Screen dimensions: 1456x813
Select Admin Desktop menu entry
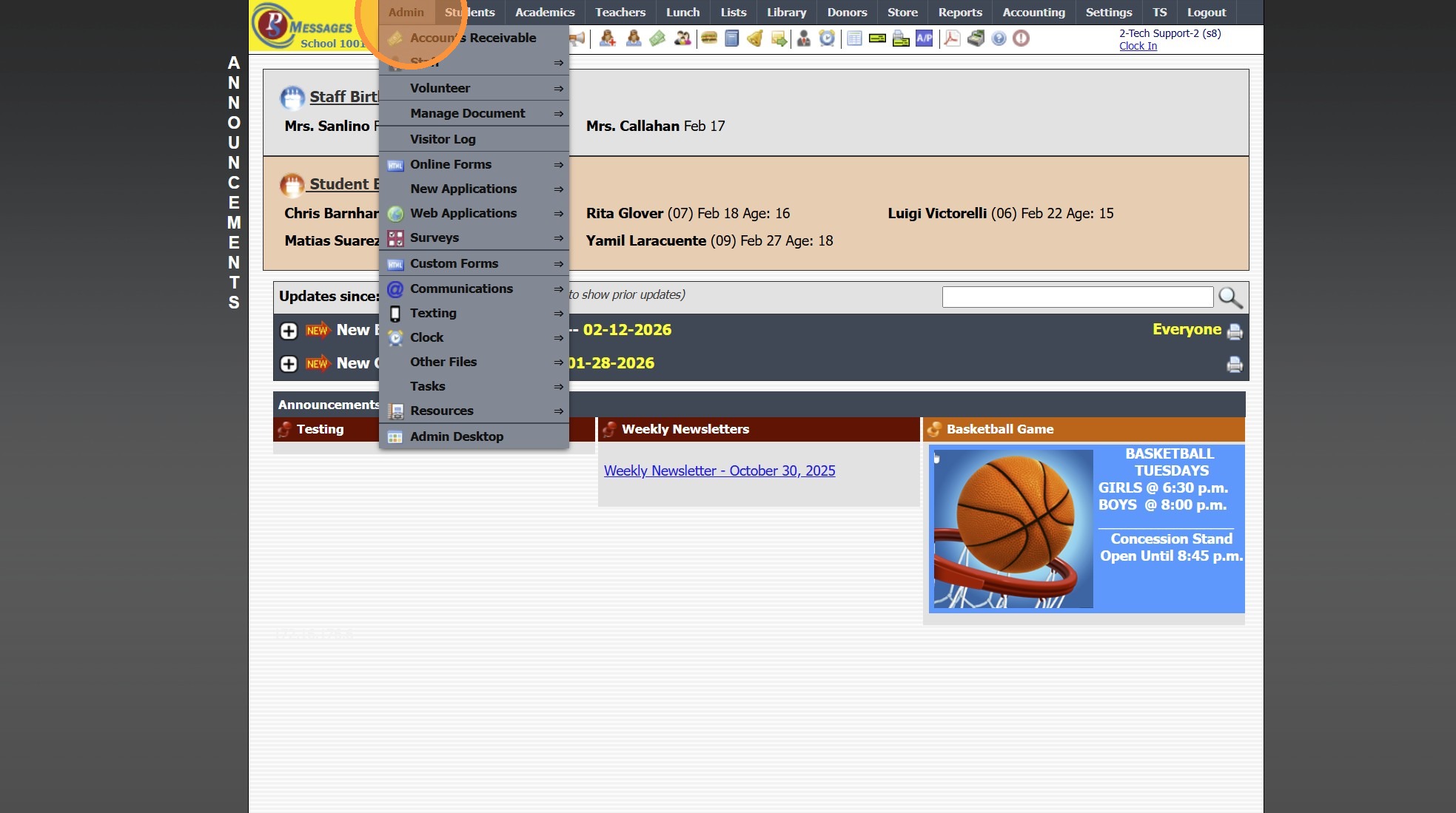point(456,436)
